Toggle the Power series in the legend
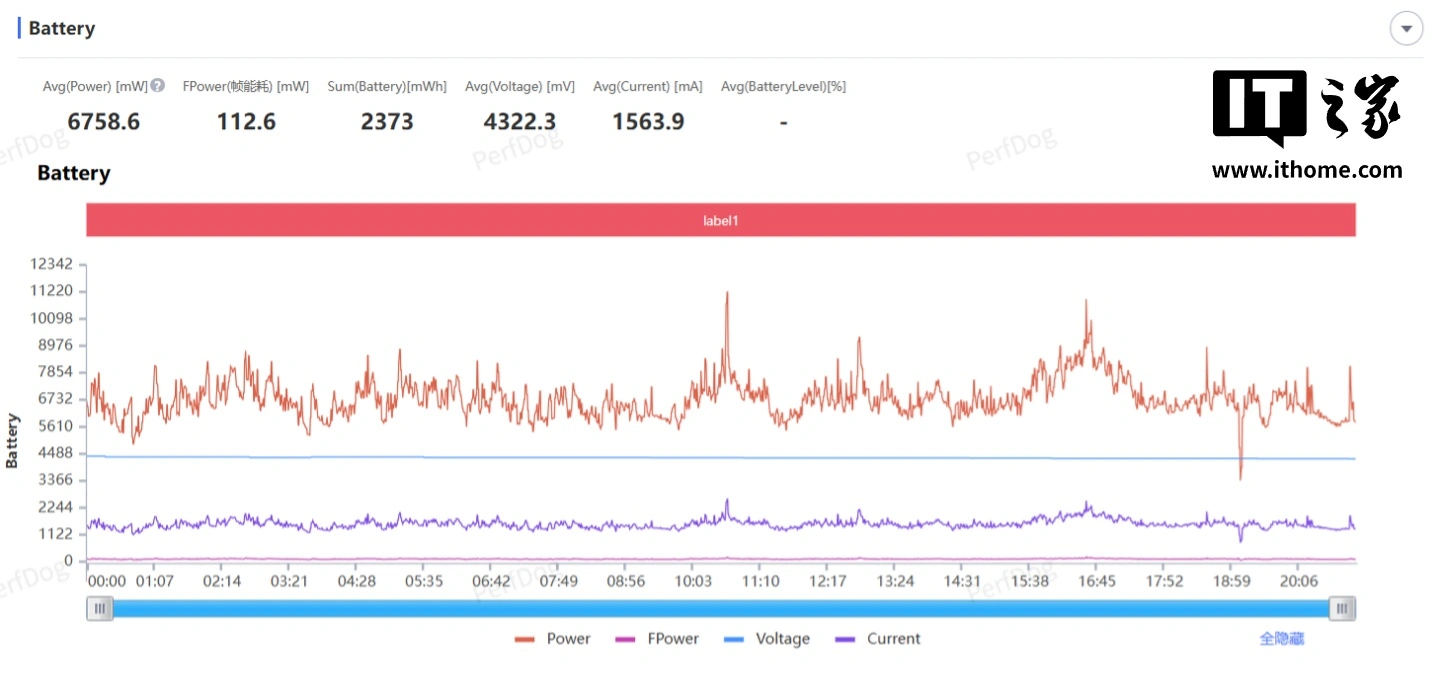This screenshot has height=692, width=1440. 553,639
